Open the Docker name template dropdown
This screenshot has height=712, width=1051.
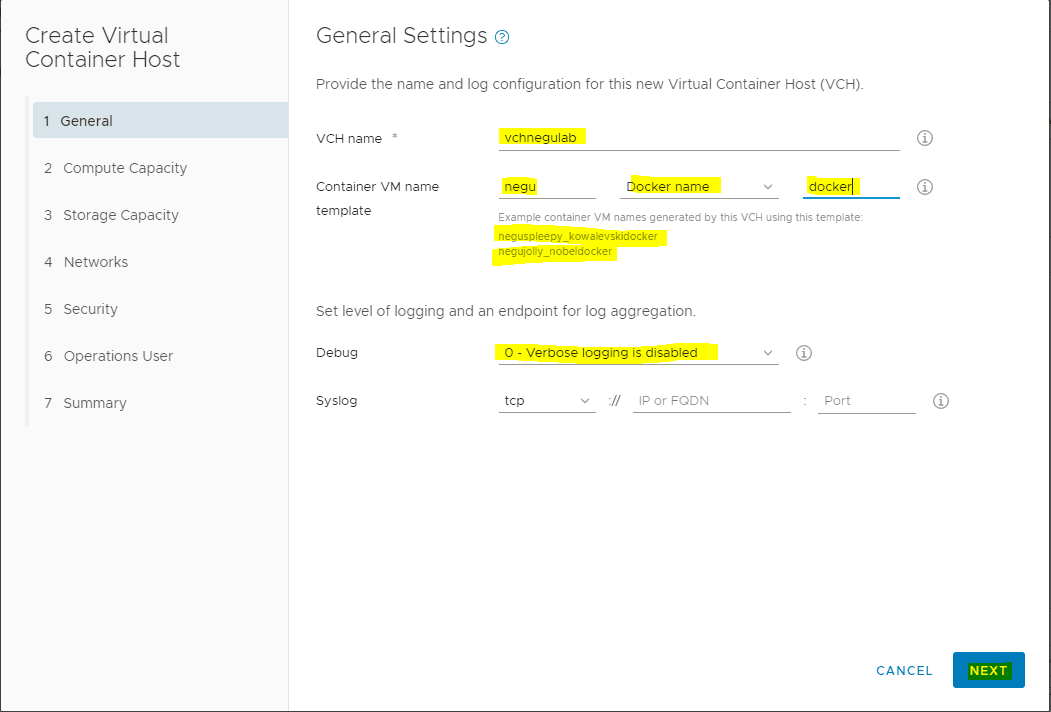pyautogui.click(x=698, y=187)
